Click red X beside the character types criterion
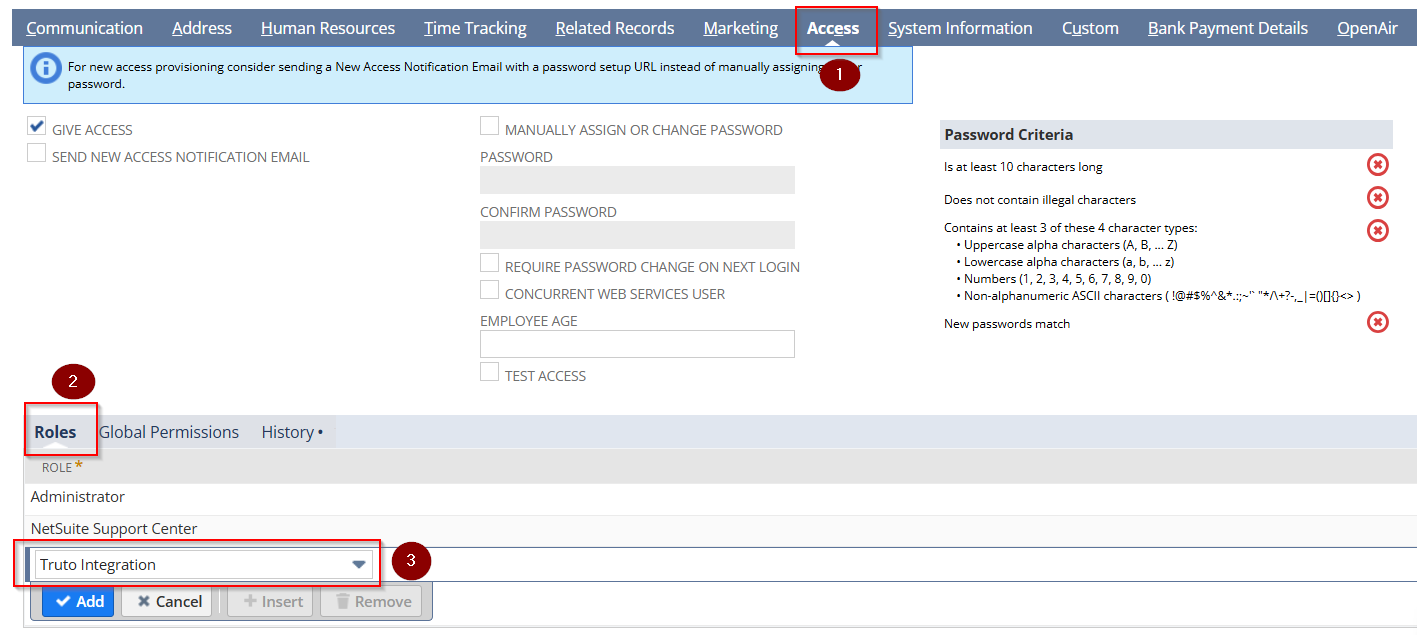 pyautogui.click(x=1377, y=230)
